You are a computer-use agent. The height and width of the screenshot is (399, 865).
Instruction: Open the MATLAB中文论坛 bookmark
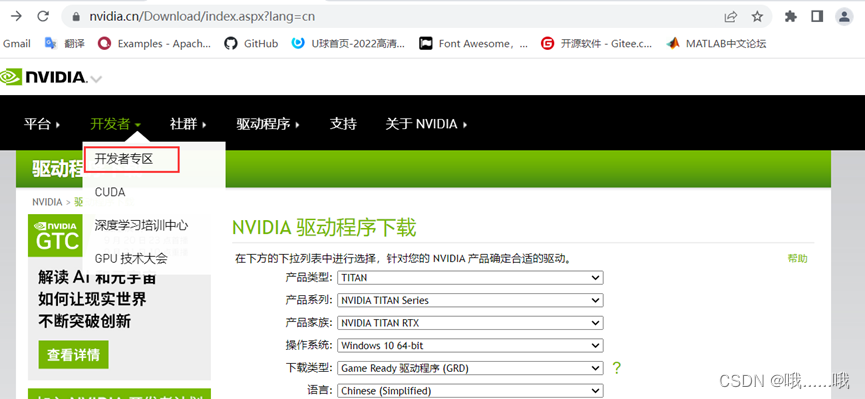click(x=717, y=43)
